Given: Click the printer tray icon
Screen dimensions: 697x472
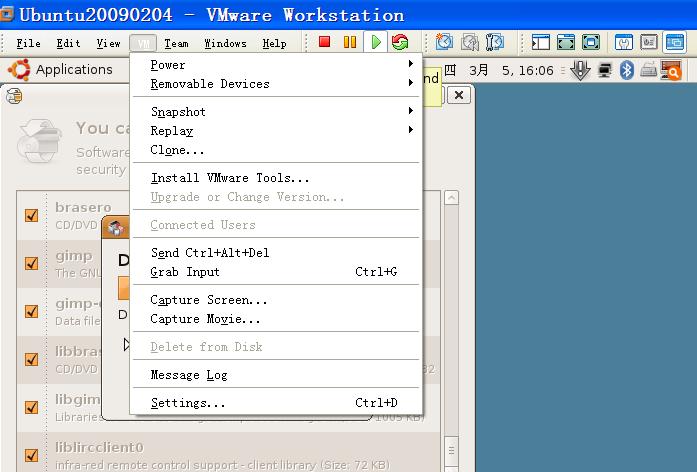Looking at the screenshot, I should (649, 70).
